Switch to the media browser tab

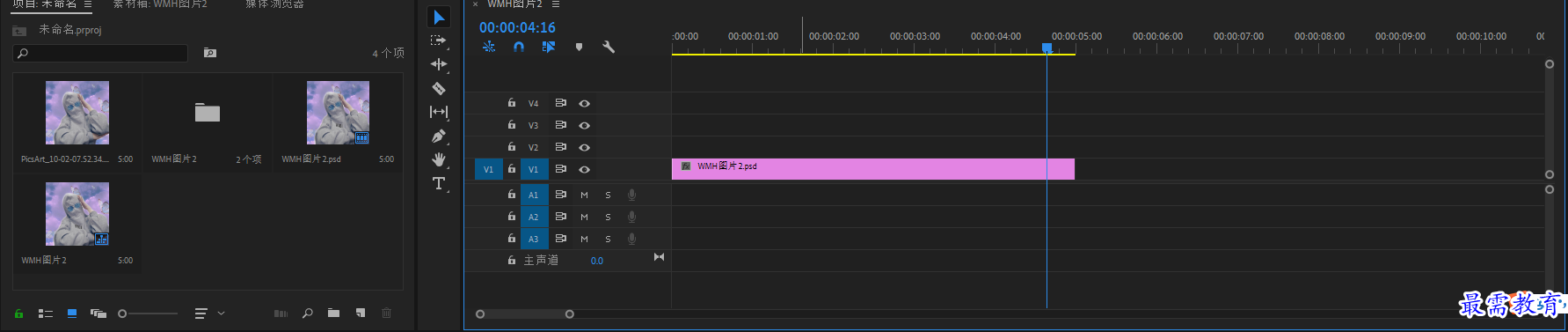click(x=274, y=4)
